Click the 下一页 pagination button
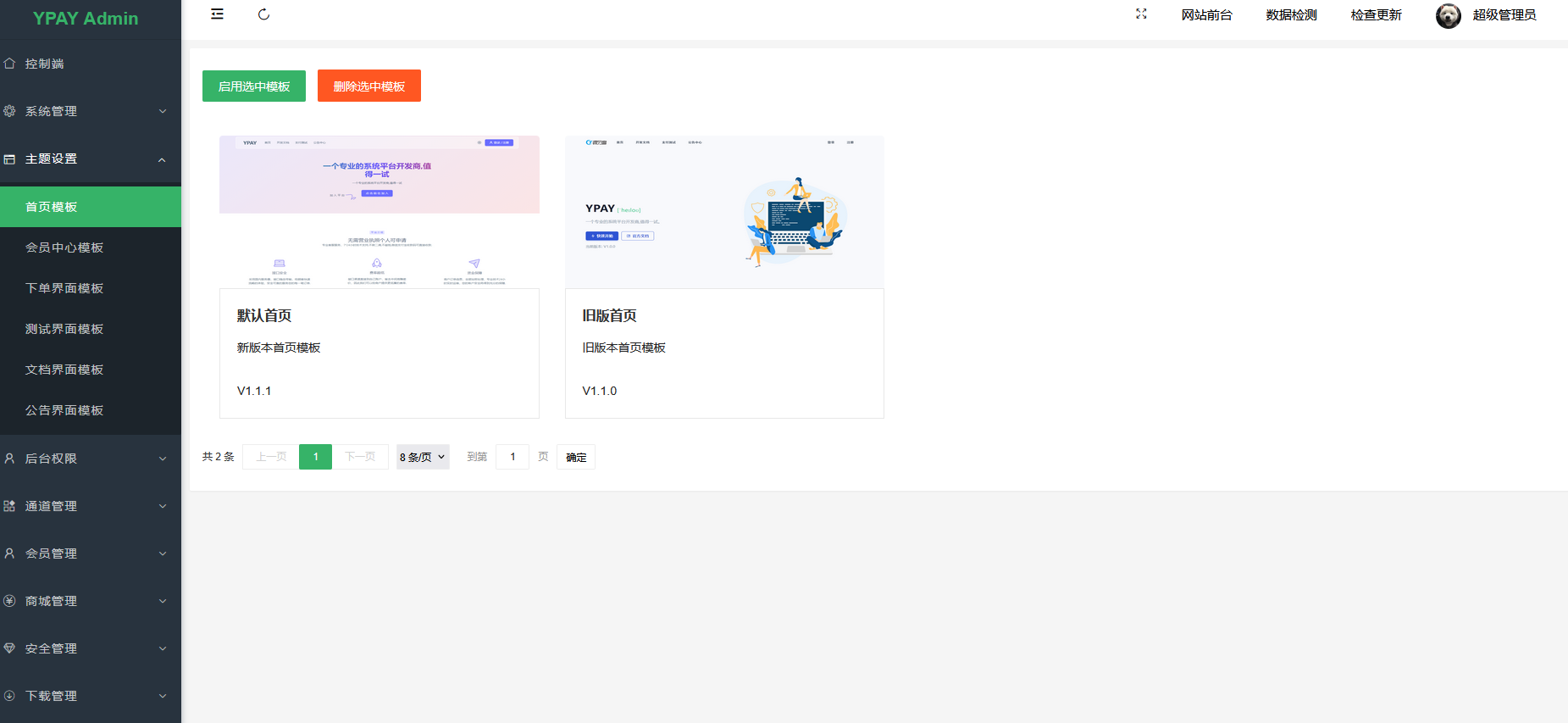This screenshot has height=723, width=1568. 360,457
